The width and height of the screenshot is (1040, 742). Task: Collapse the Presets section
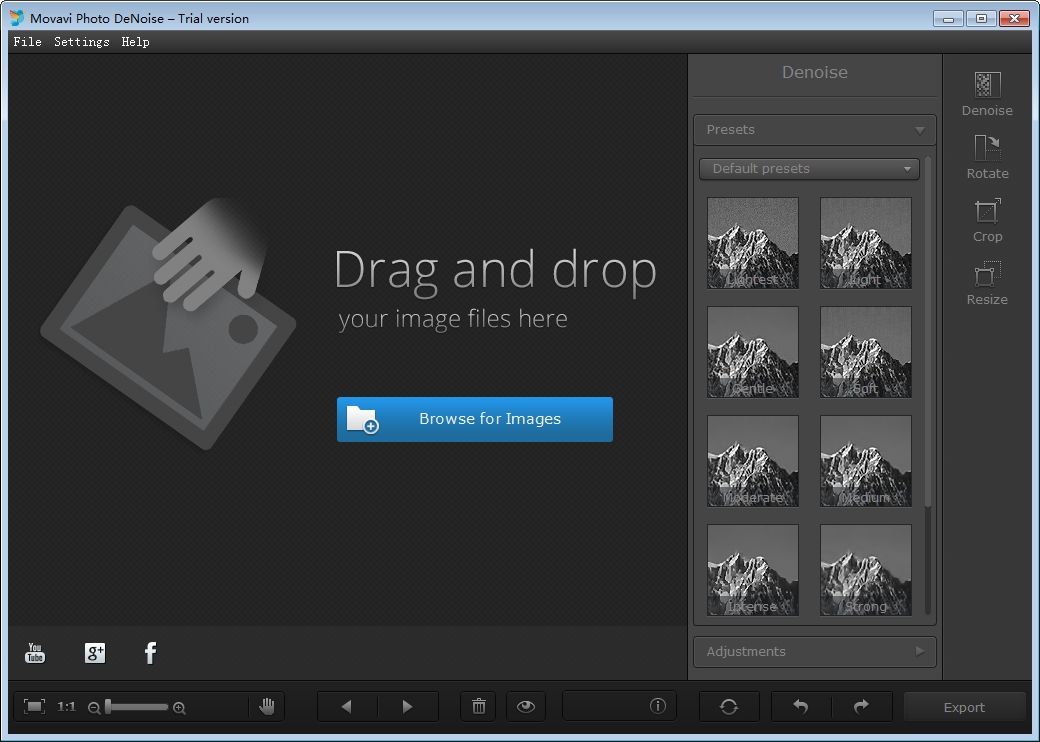click(814, 130)
